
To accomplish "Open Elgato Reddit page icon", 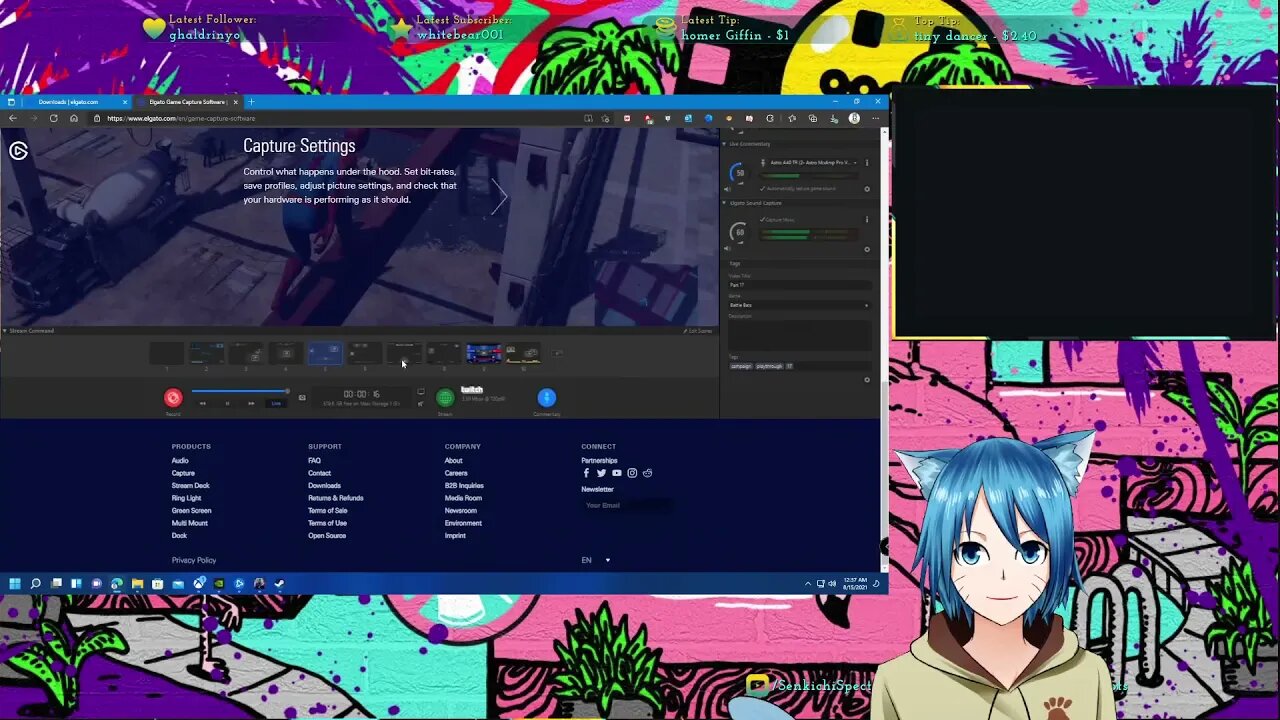I will click(x=647, y=473).
